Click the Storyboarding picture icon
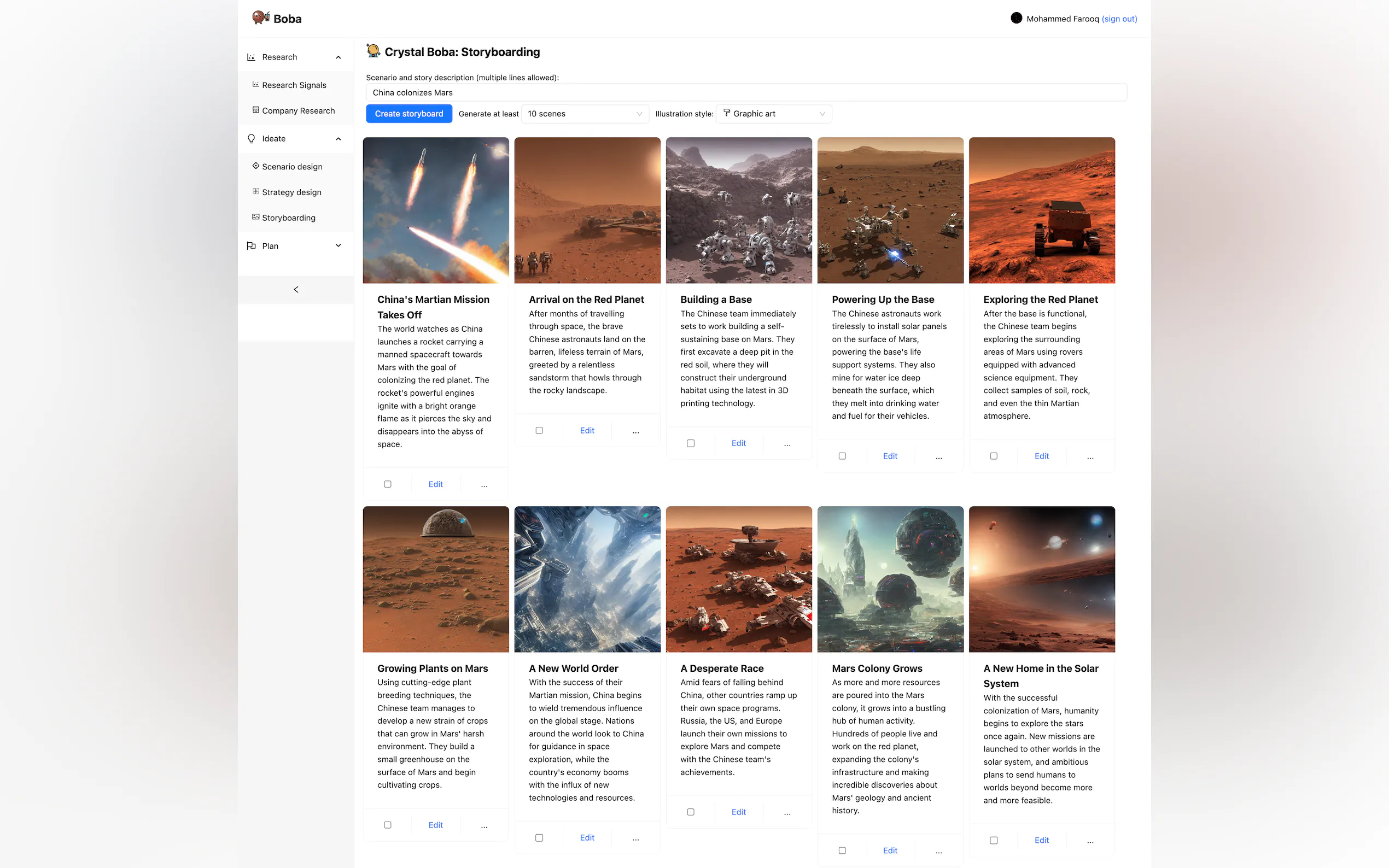 pyautogui.click(x=255, y=217)
